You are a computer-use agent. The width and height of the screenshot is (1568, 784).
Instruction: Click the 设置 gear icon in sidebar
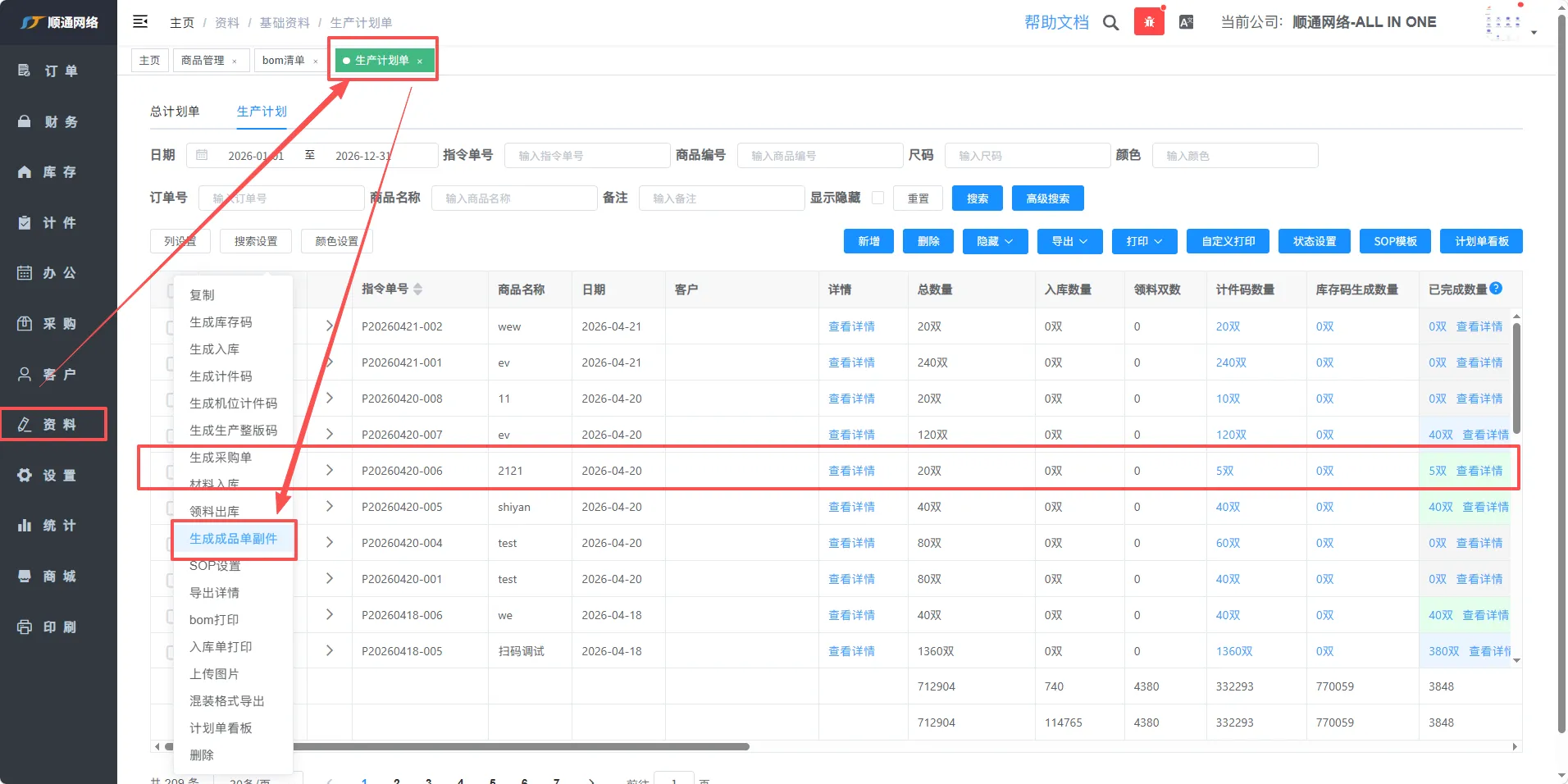25,476
